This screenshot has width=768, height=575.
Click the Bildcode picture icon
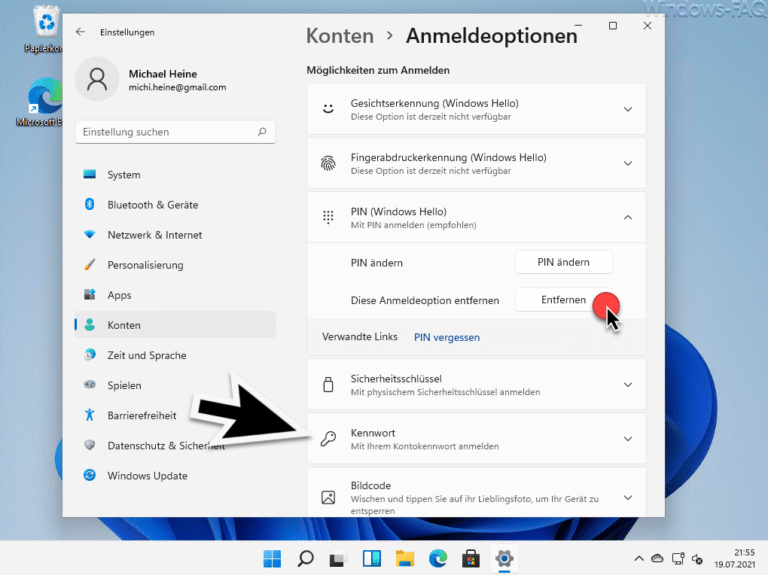(328, 497)
